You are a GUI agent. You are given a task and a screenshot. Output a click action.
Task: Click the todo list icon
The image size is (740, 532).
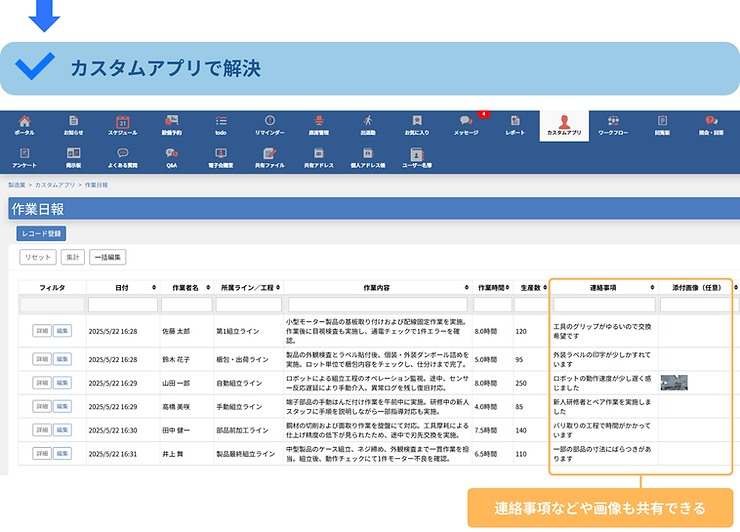click(x=221, y=125)
